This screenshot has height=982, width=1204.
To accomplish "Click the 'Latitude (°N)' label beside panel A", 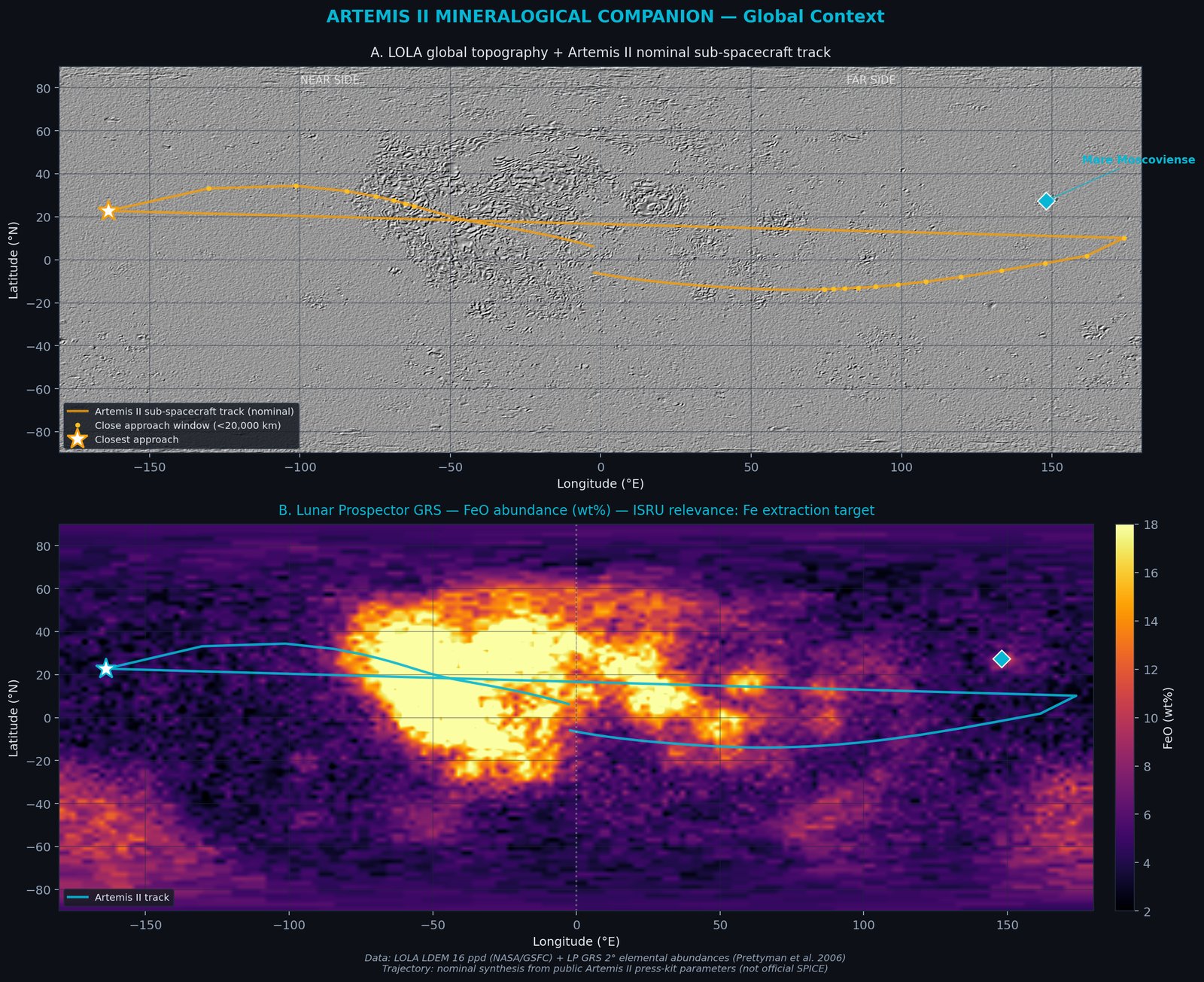I will pos(14,260).
